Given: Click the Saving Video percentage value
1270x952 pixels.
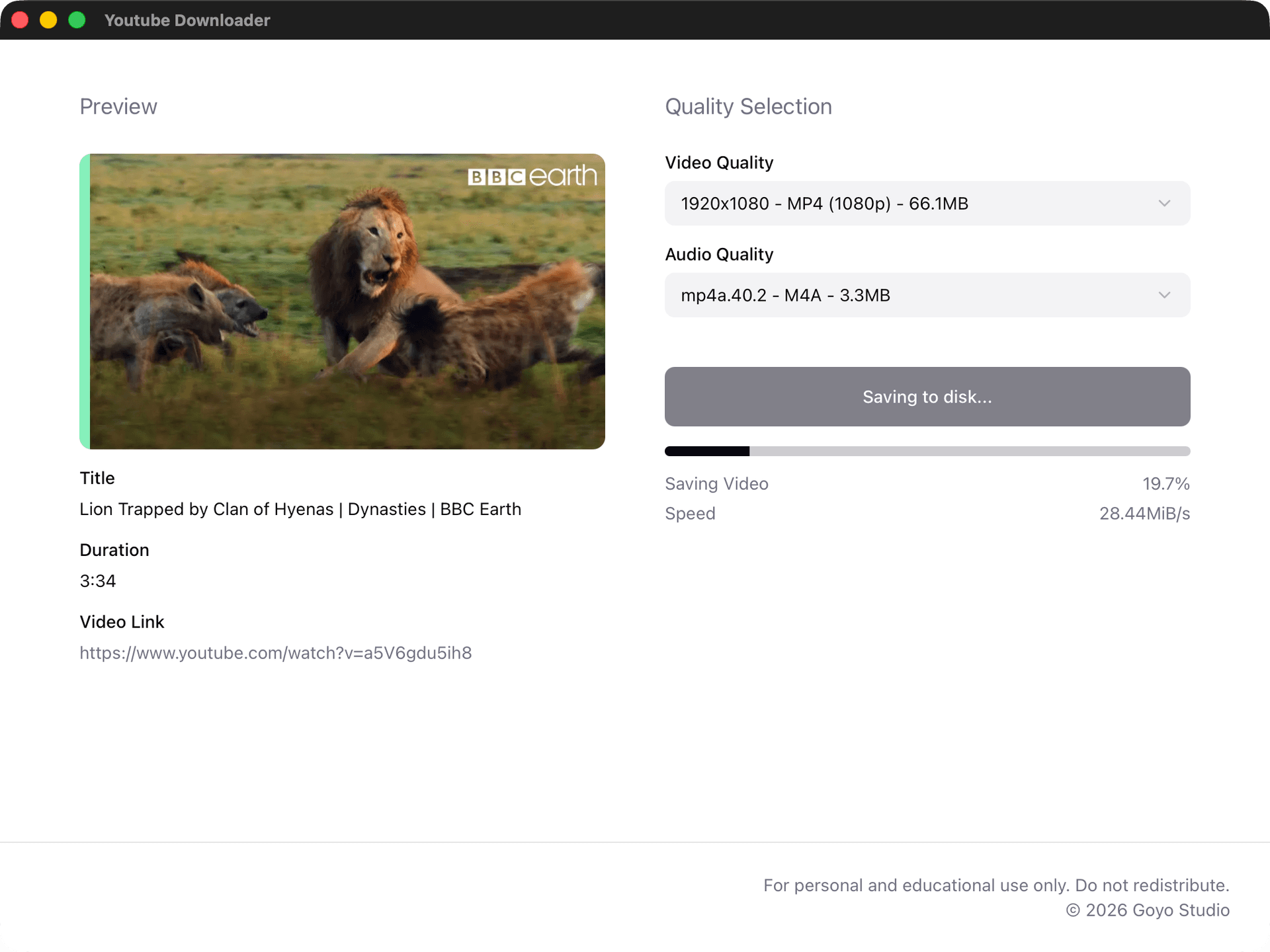Looking at the screenshot, I should coord(1166,483).
